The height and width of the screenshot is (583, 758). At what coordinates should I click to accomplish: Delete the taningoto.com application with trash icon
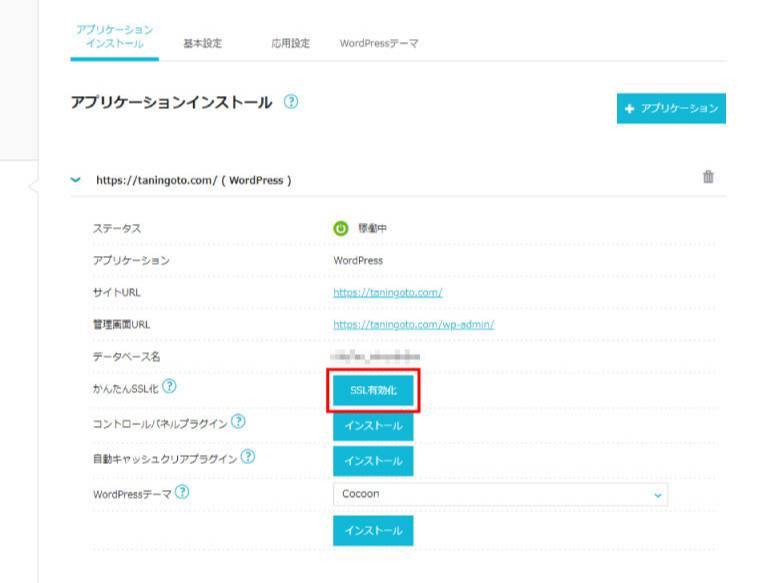coord(708,177)
